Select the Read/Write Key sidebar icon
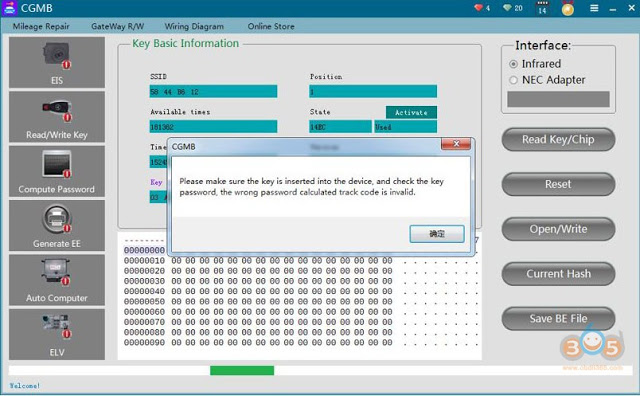The height and width of the screenshot is (396, 640). coord(57,116)
